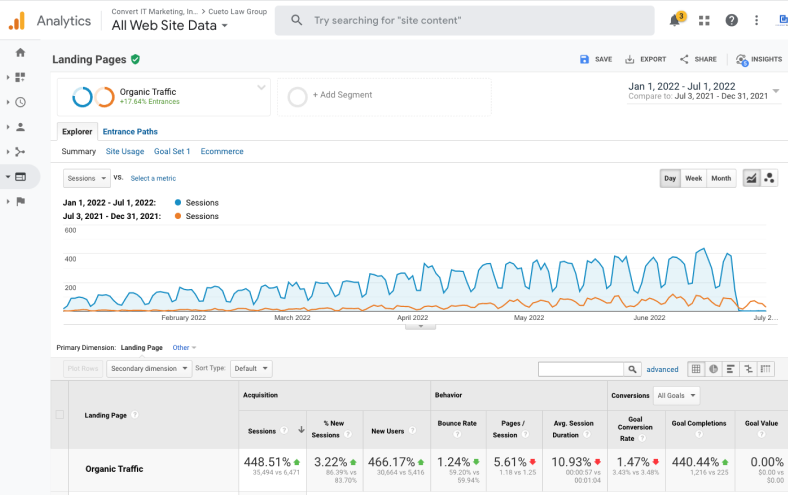Click the Export button

tap(645, 59)
